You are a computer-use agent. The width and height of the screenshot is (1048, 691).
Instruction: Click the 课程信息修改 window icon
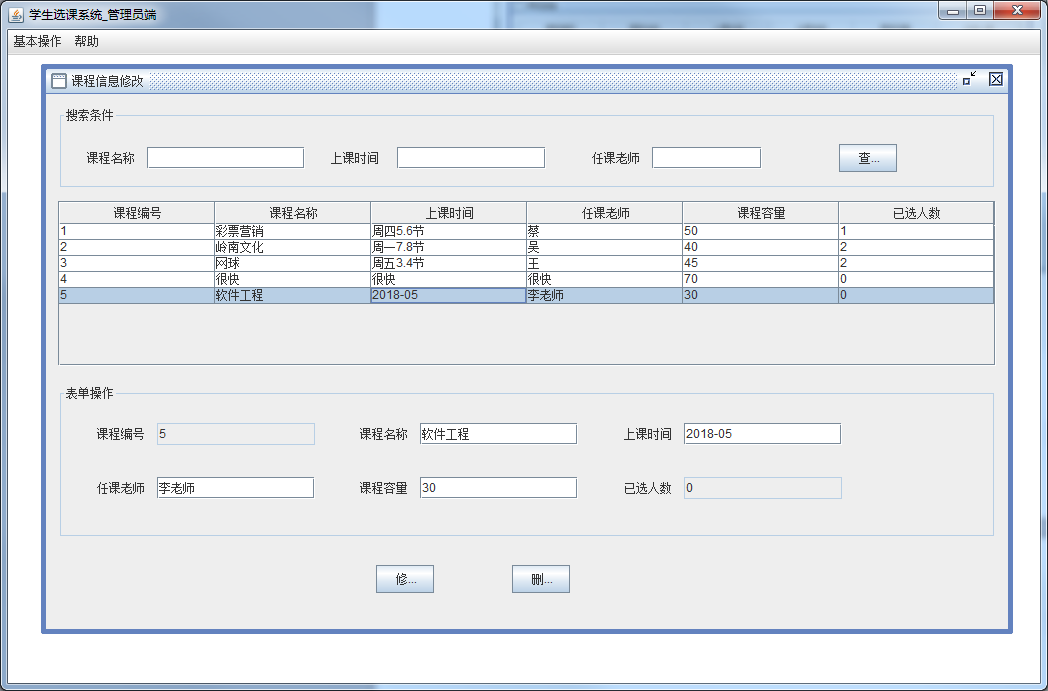pyautogui.click(x=59, y=79)
